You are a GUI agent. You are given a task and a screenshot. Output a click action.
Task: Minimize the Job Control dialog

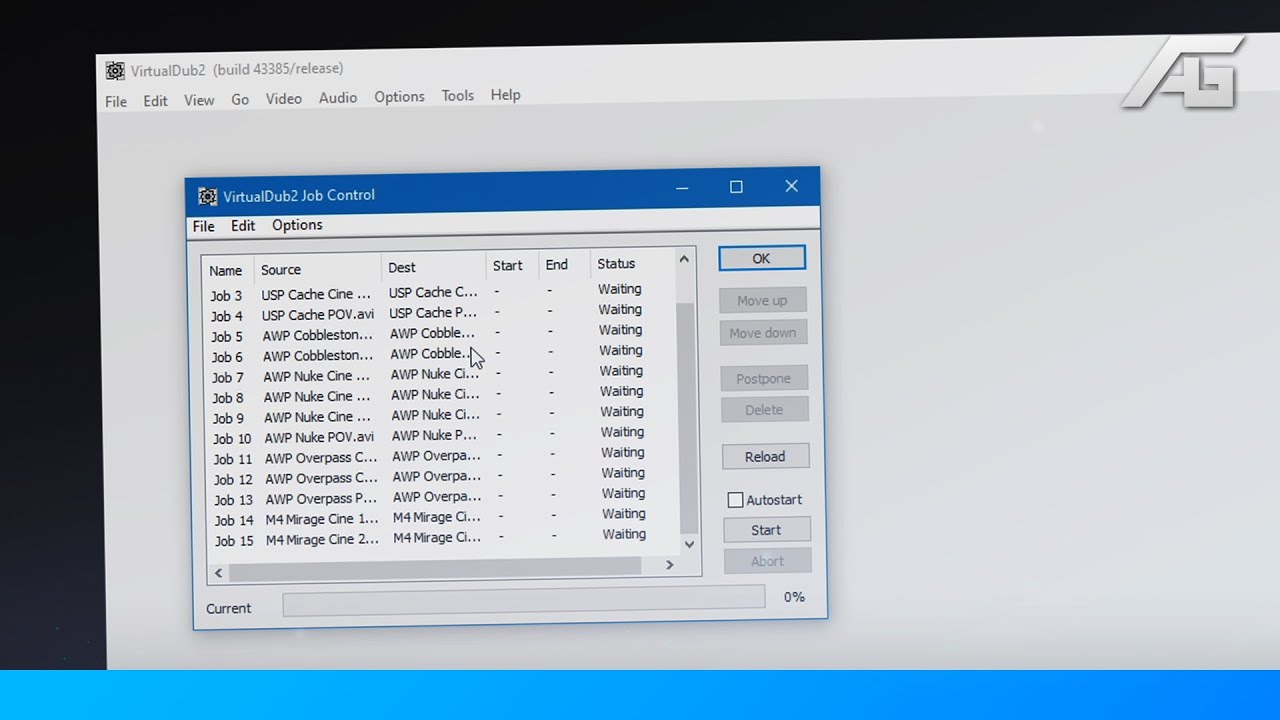682,188
